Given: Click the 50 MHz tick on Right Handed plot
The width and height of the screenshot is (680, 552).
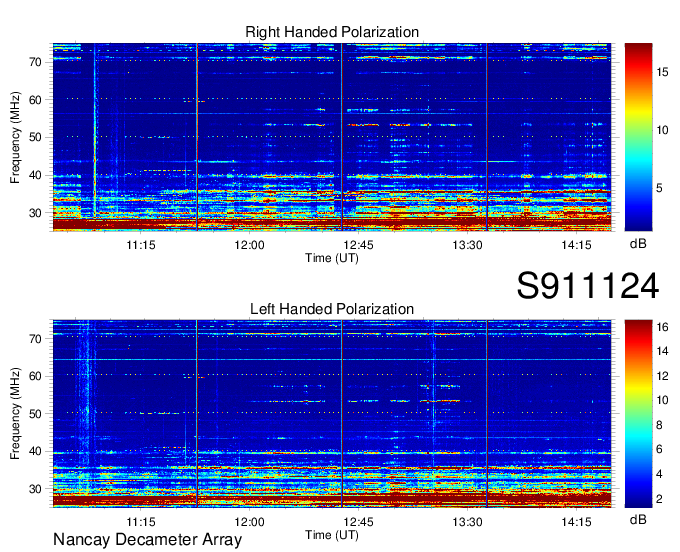Looking at the screenshot, I should click(x=35, y=138).
